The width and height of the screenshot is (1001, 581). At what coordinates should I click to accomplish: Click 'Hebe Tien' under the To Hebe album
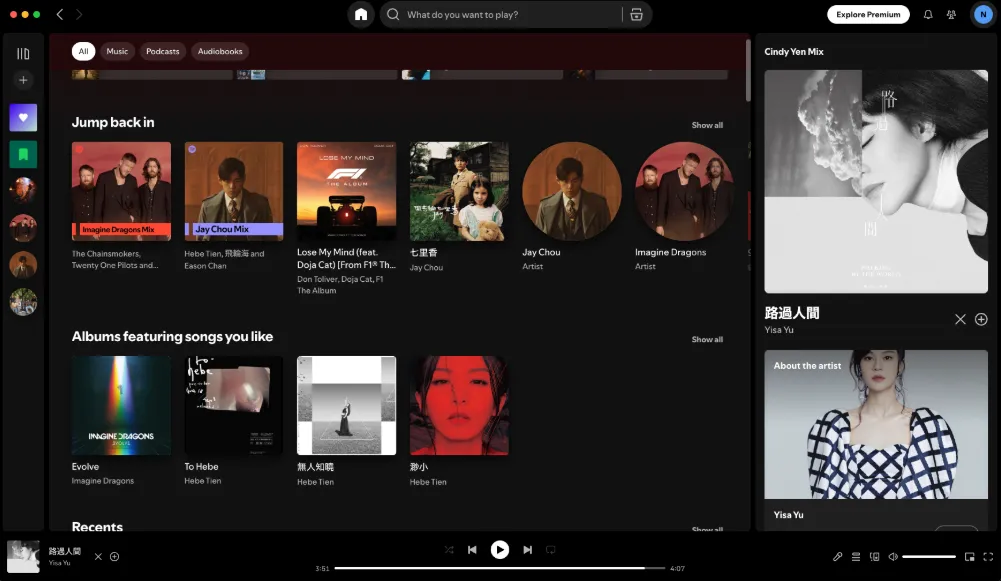(x=203, y=481)
